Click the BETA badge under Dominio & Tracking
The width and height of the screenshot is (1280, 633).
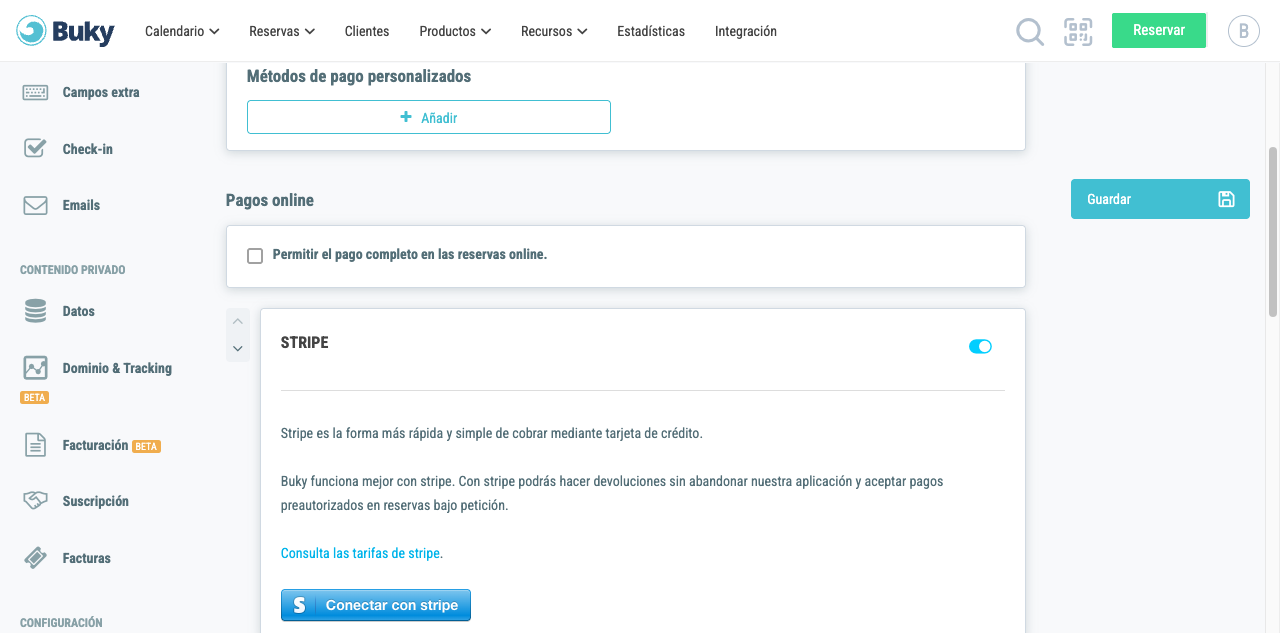[x=35, y=397]
